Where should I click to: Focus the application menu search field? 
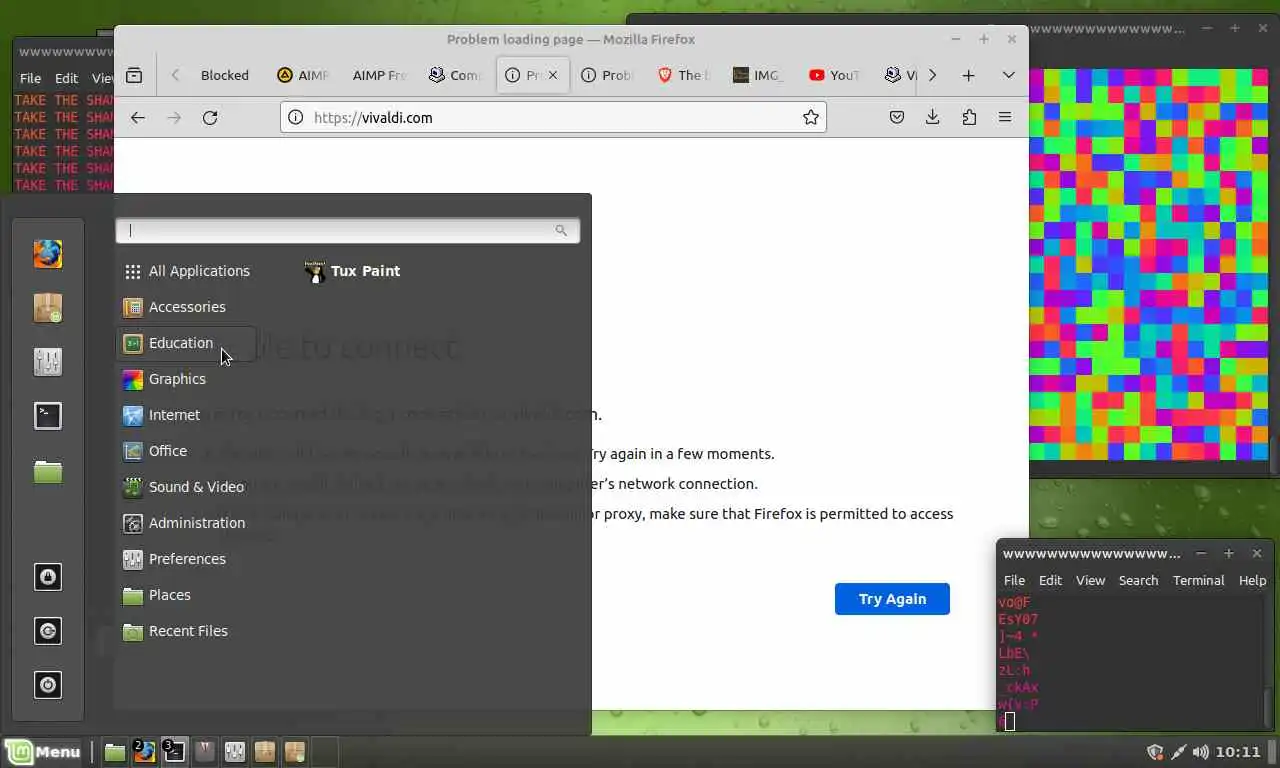click(x=347, y=230)
